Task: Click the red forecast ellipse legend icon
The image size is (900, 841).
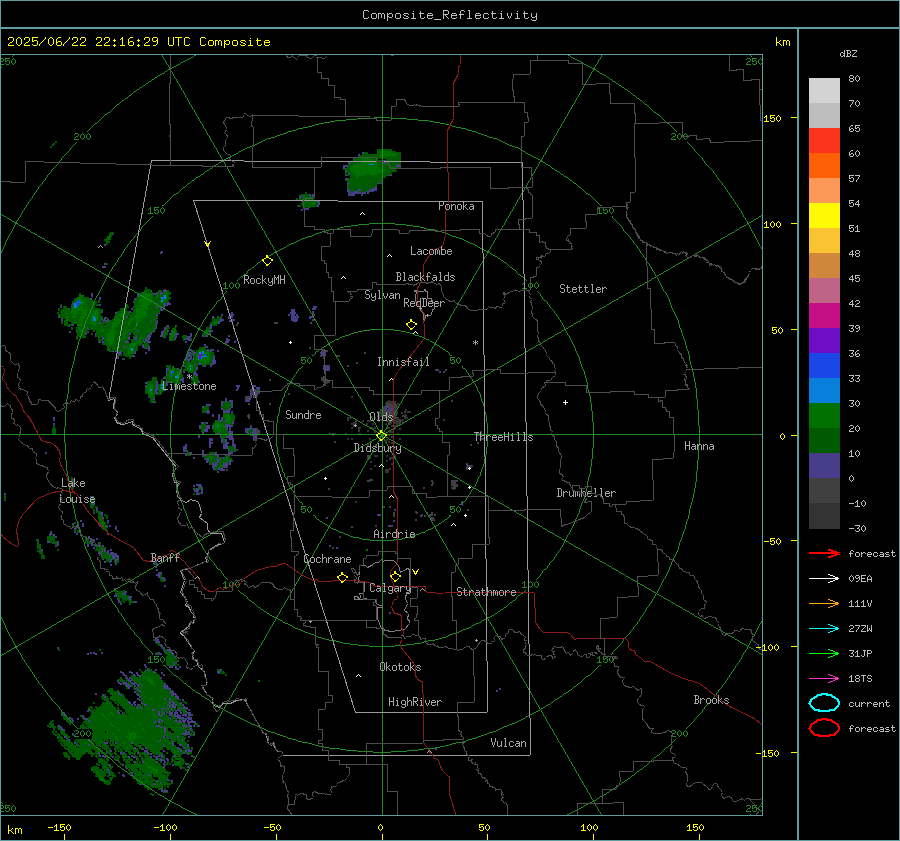Action: pyautogui.click(x=824, y=728)
